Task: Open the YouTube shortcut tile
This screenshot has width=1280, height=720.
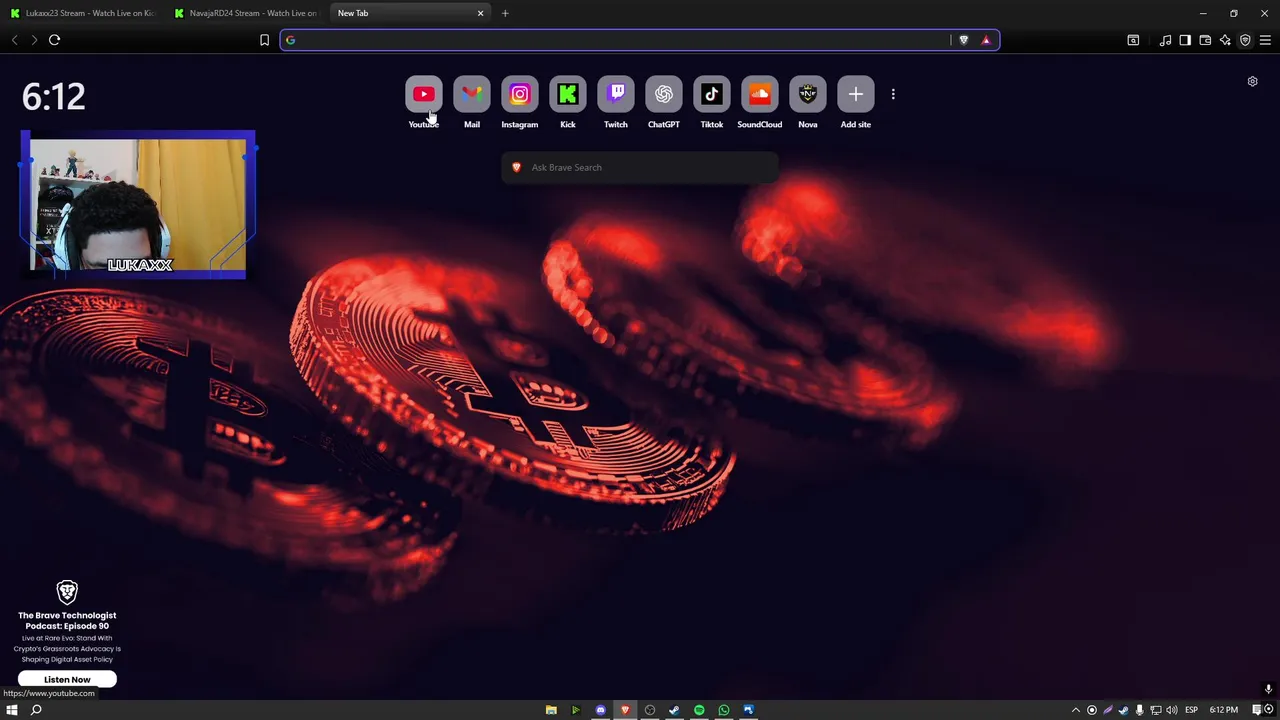Action: [423, 94]
